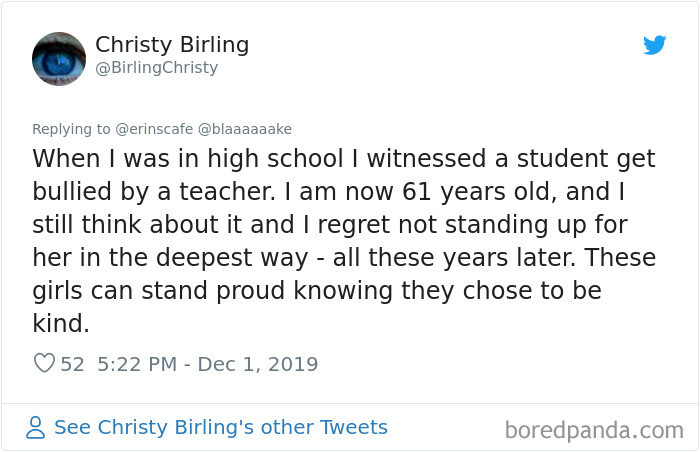The height and width of the screenshot is (452, 700).
Task: Click the like count 52
Action: click(73, 364)
